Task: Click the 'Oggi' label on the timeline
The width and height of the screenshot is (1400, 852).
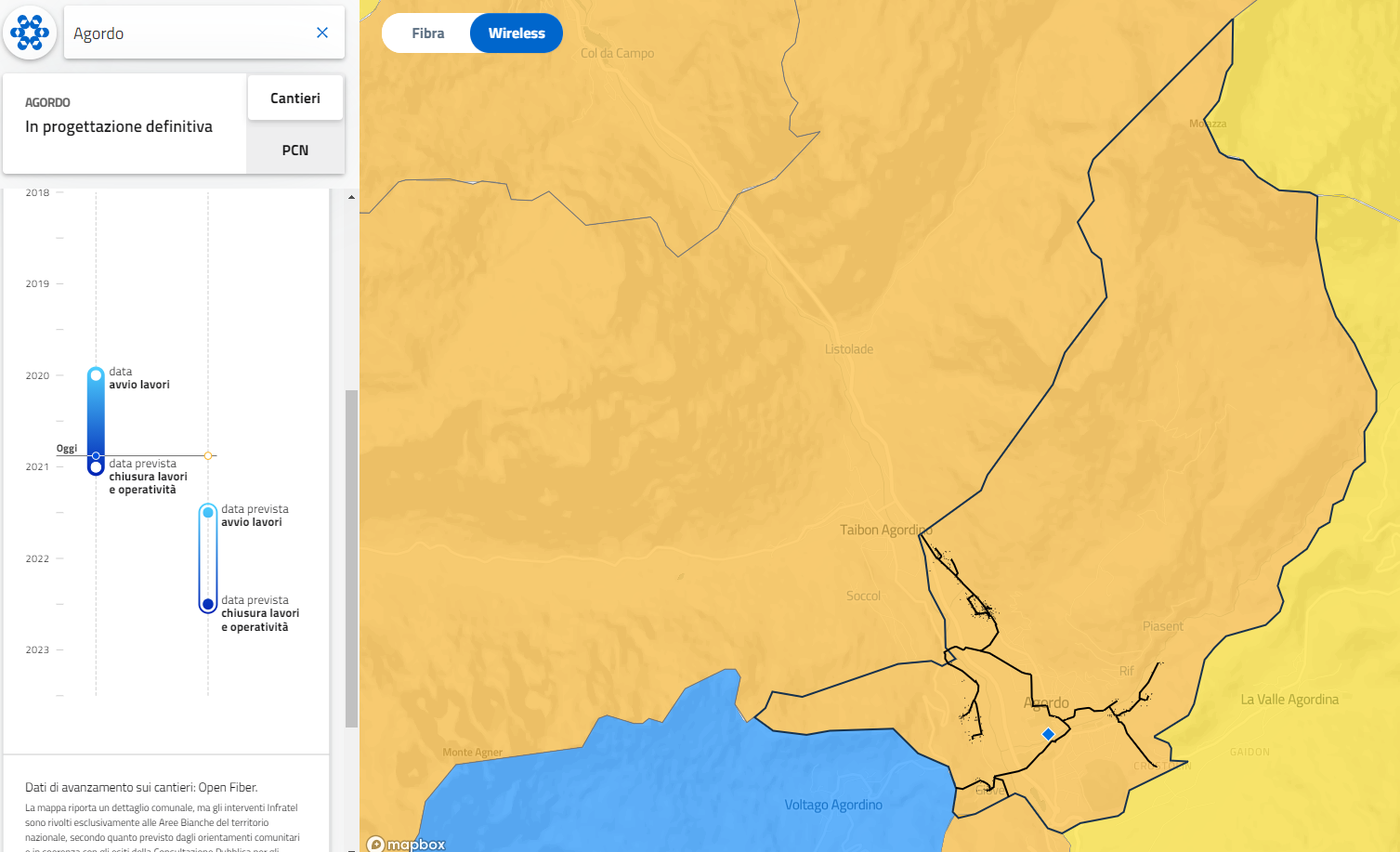Action: (x=67, y=448)
